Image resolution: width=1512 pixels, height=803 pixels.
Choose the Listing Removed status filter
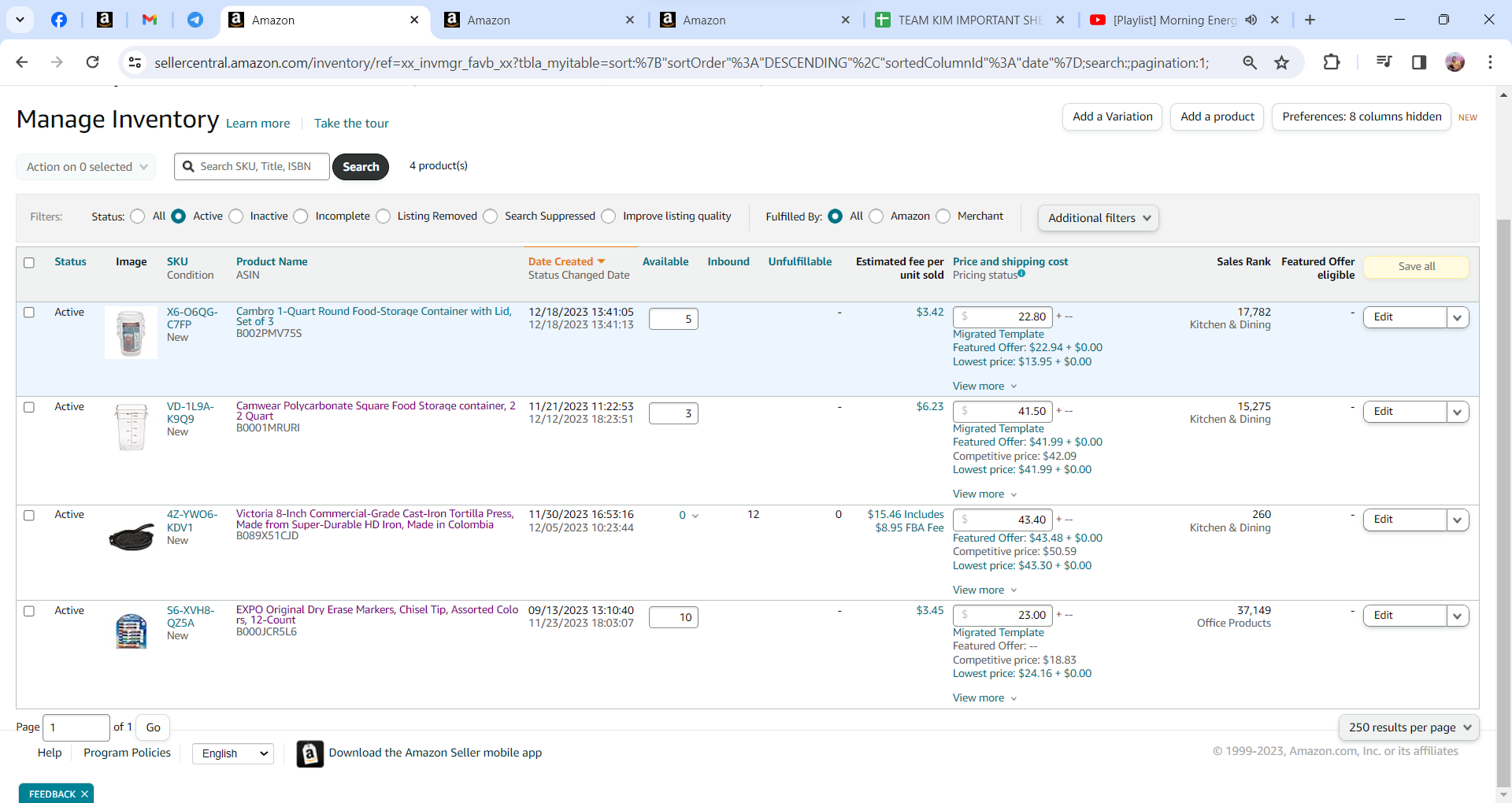pyautogui.click(x=384, y=216)
